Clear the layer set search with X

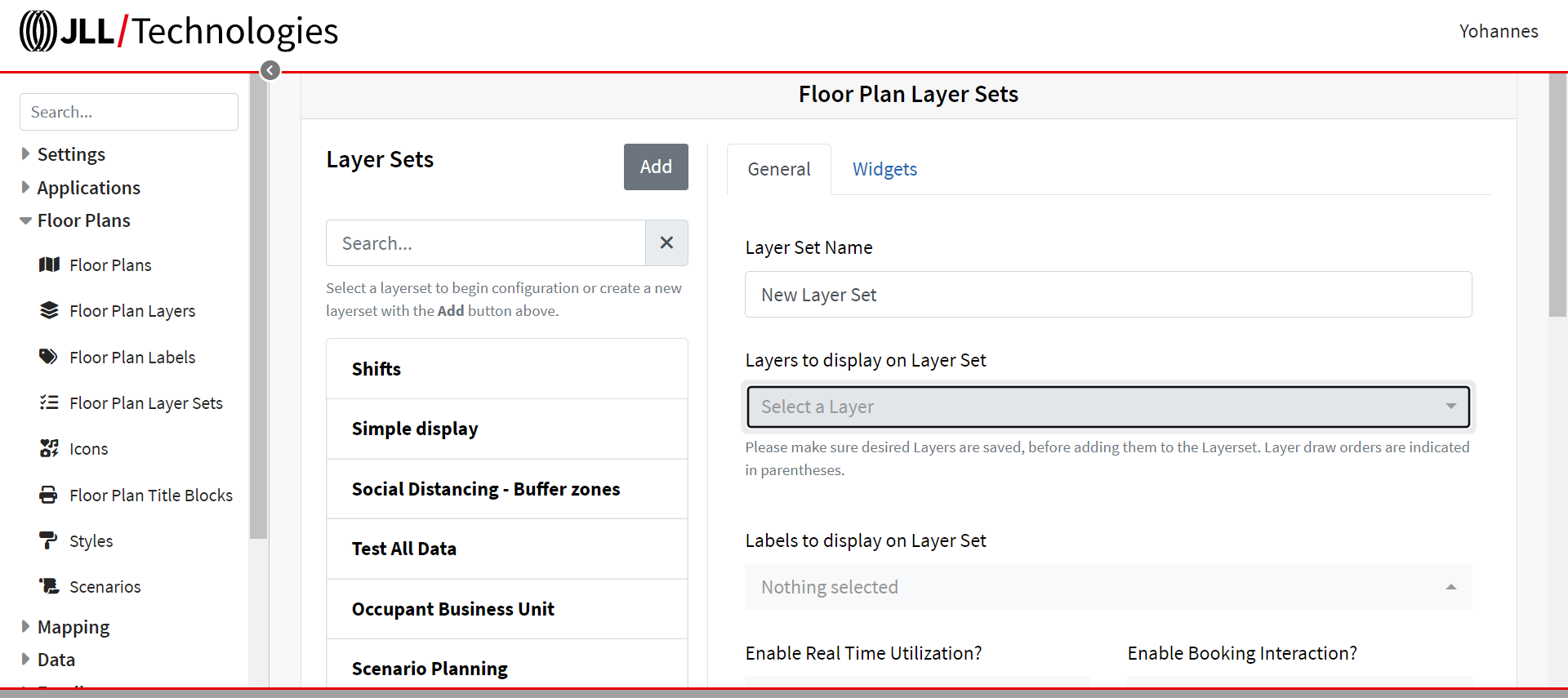coord(666,242)
